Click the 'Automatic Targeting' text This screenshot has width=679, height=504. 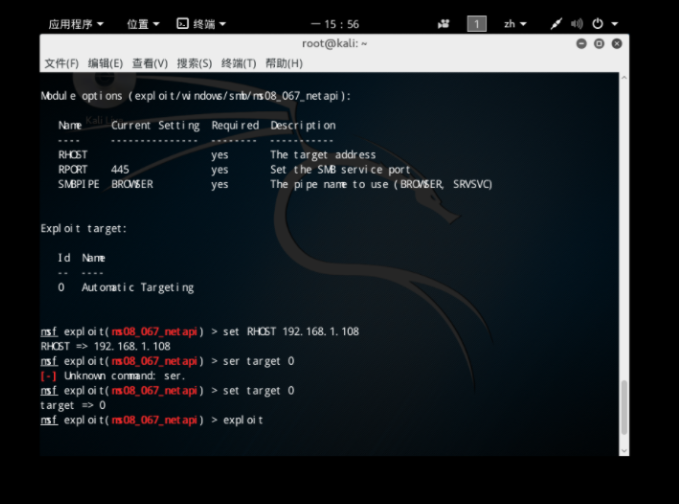click(138, 288)
